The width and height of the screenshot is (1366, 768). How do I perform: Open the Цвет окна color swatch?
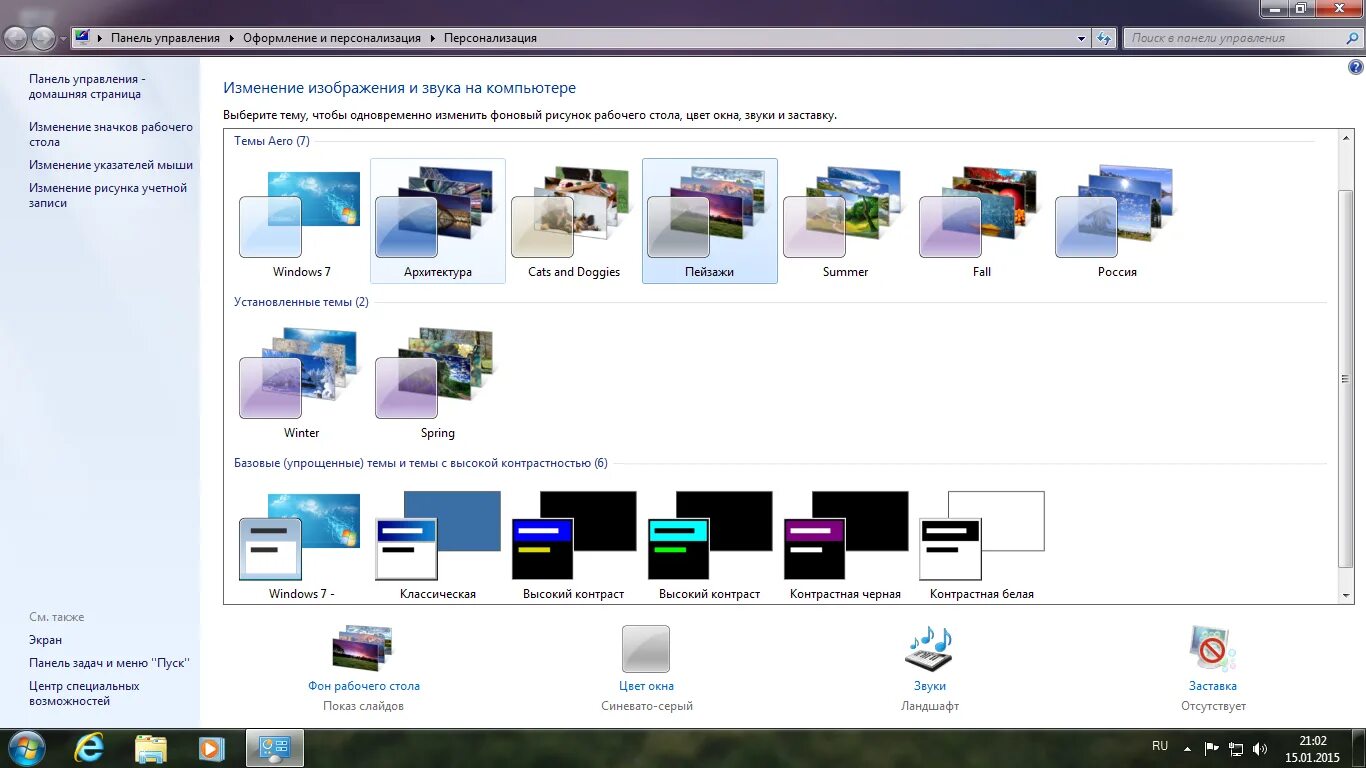[x=646, y=649]
